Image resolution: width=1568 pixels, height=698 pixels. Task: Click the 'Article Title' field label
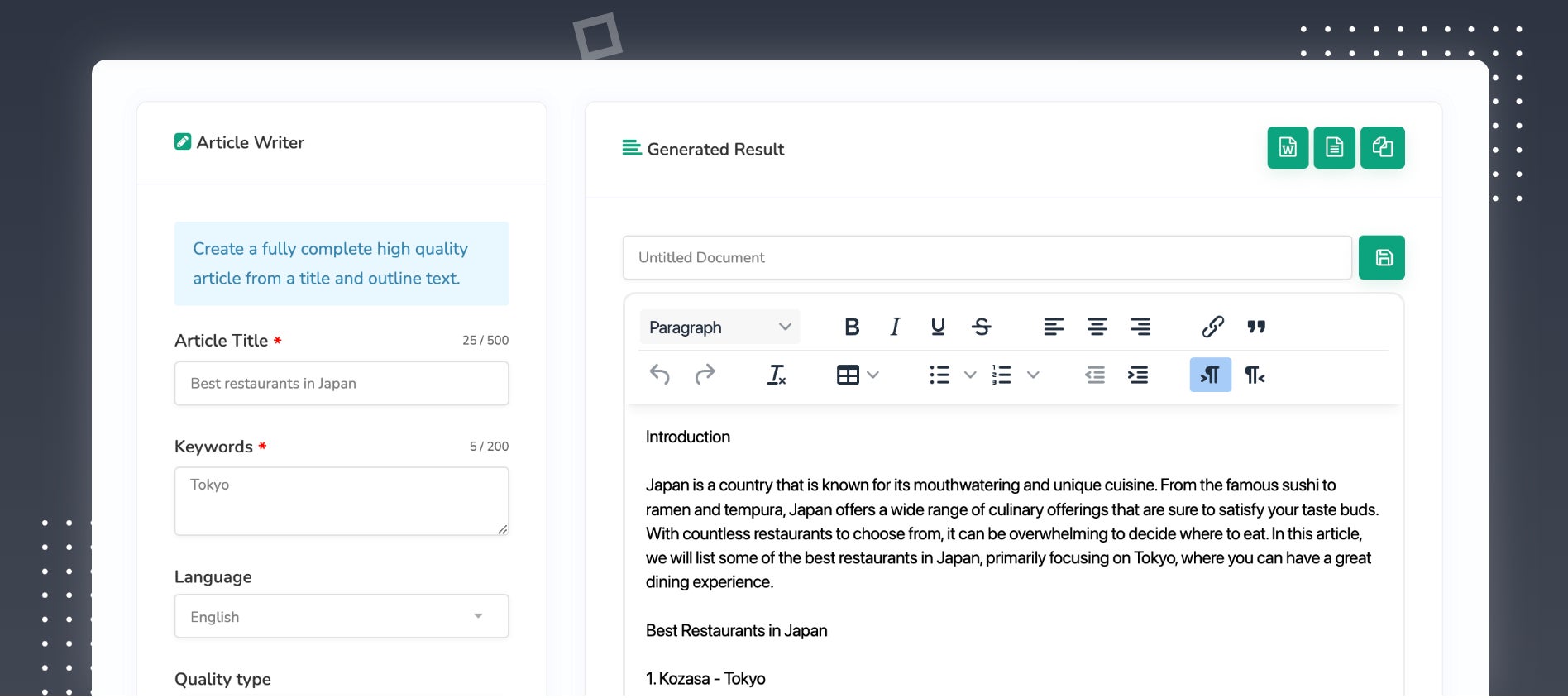[x=221, y=341]
